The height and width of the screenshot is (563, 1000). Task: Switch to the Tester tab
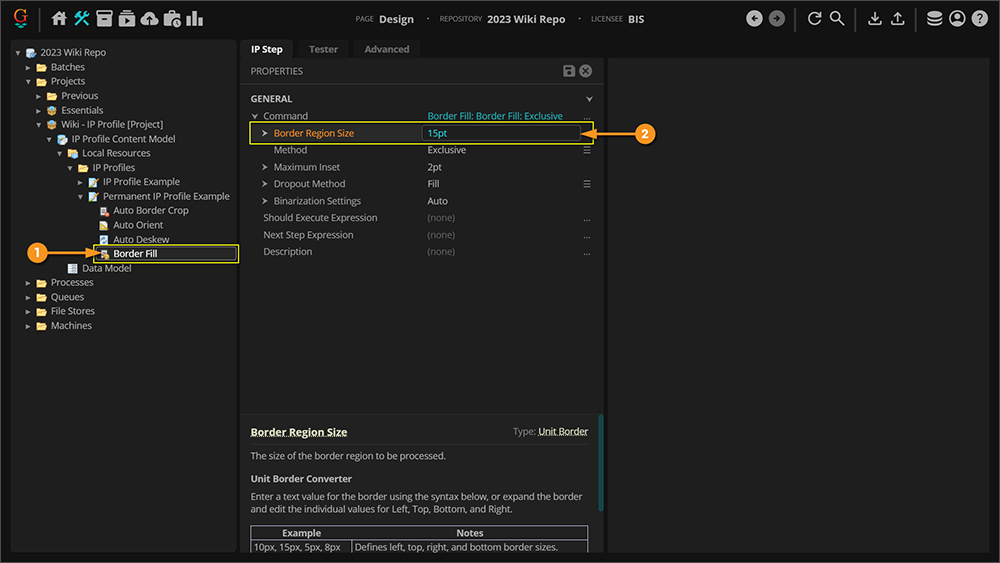323,49
